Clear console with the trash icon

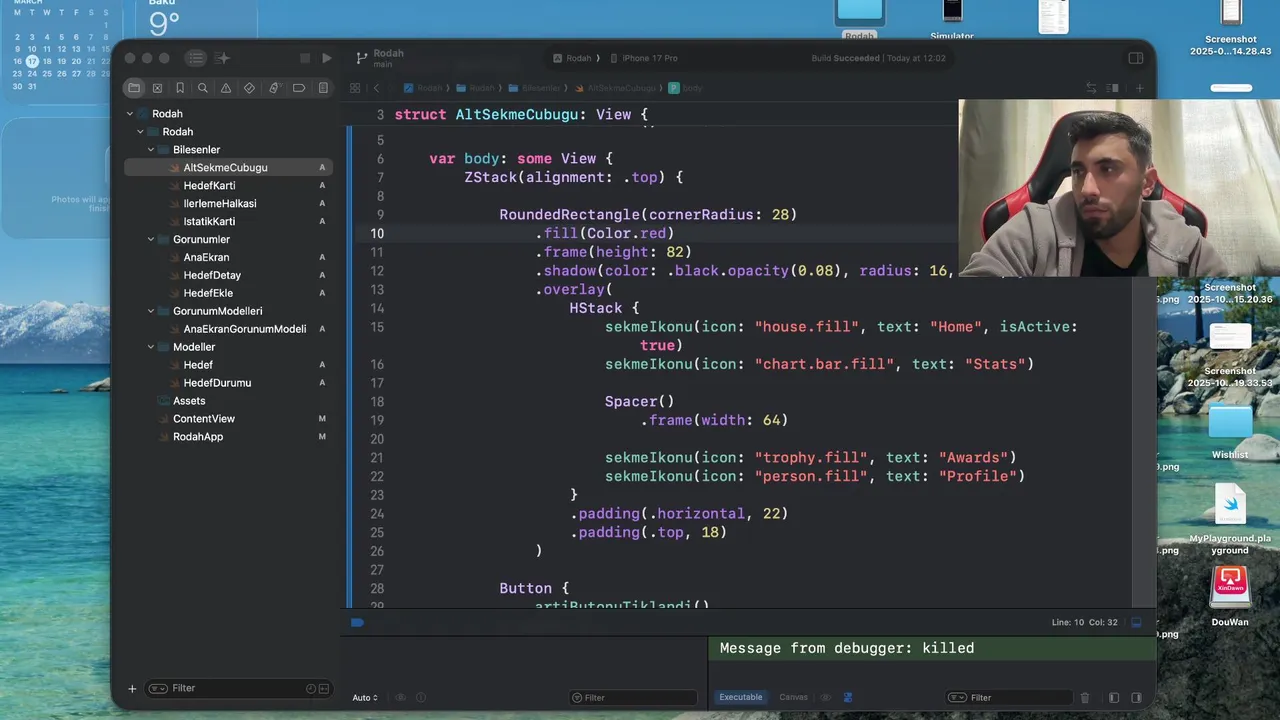click(1085, 698)
